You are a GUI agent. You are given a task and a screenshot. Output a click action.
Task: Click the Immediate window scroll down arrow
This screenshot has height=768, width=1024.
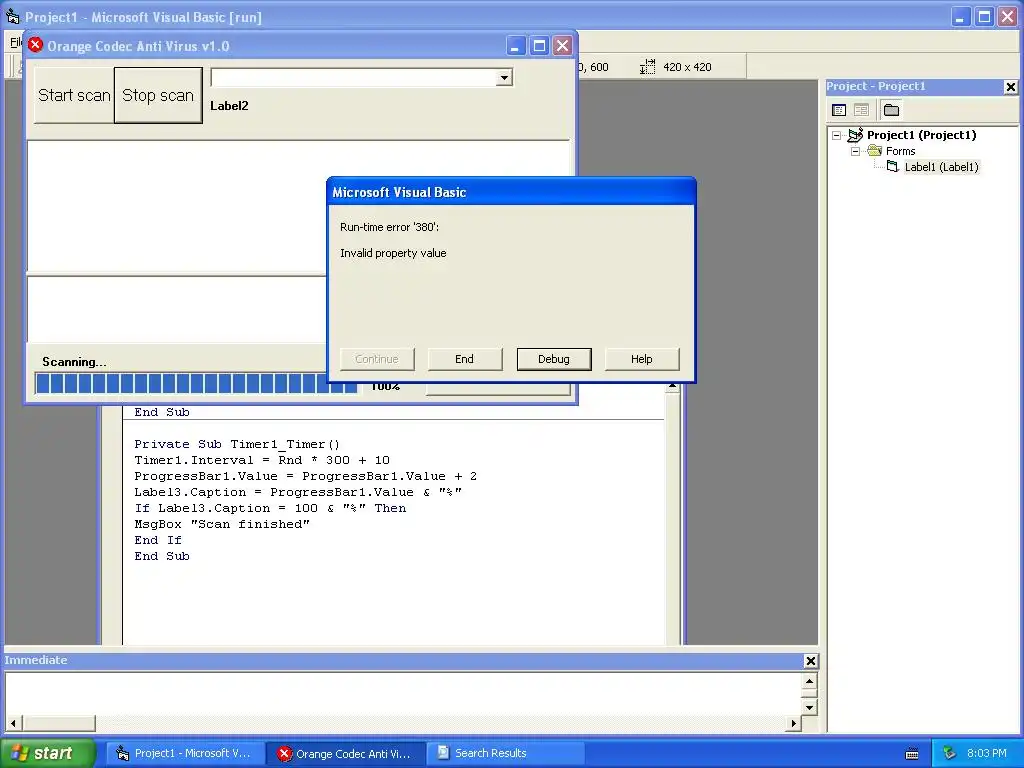[x=809, y=707]
